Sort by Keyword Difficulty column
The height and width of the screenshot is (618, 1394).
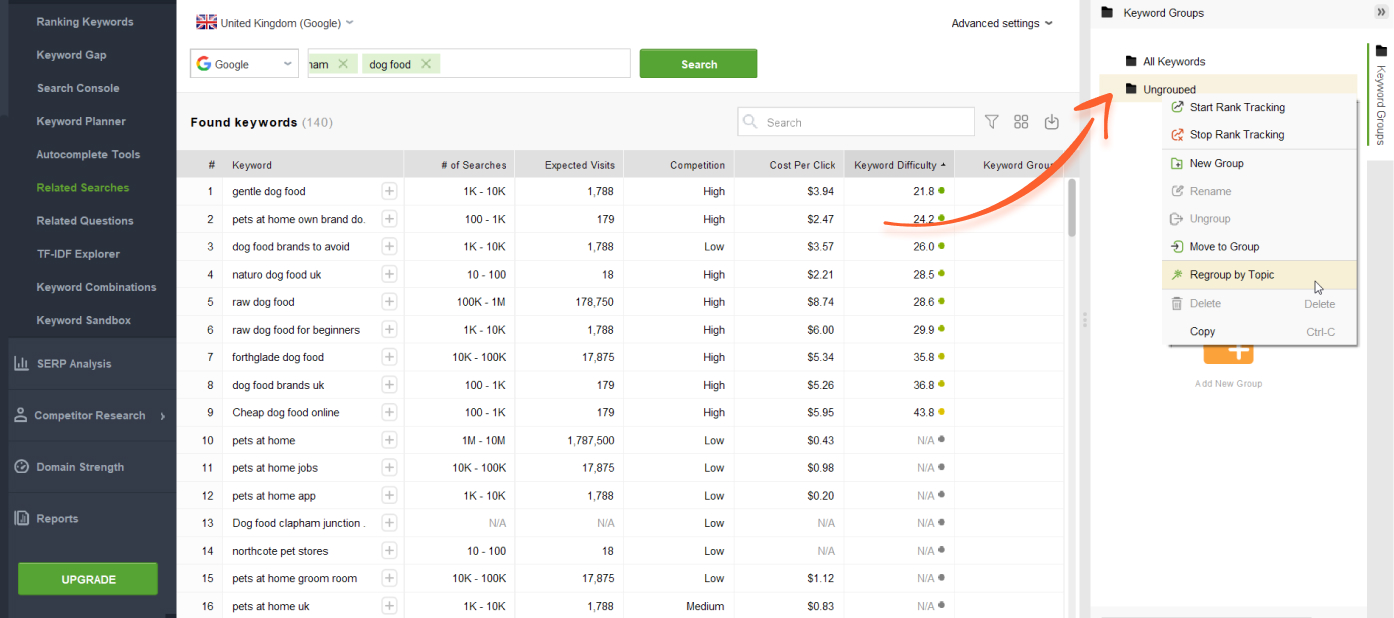click(899, 165)
